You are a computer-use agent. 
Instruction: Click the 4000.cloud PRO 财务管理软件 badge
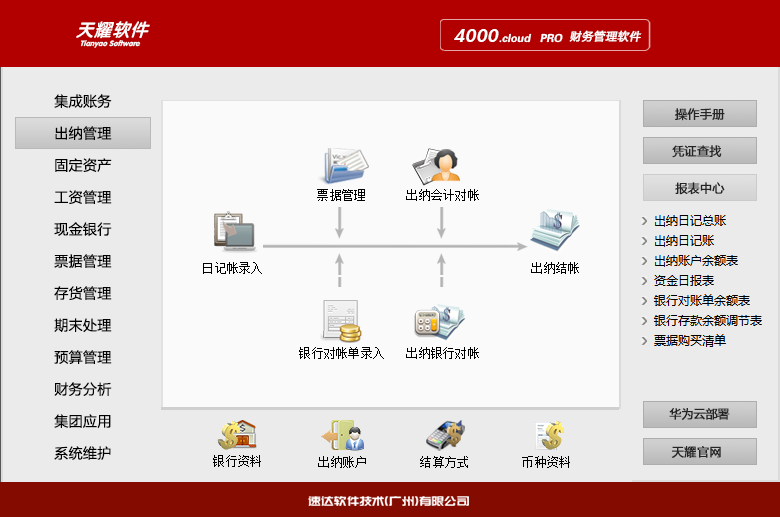coord(545,35)
